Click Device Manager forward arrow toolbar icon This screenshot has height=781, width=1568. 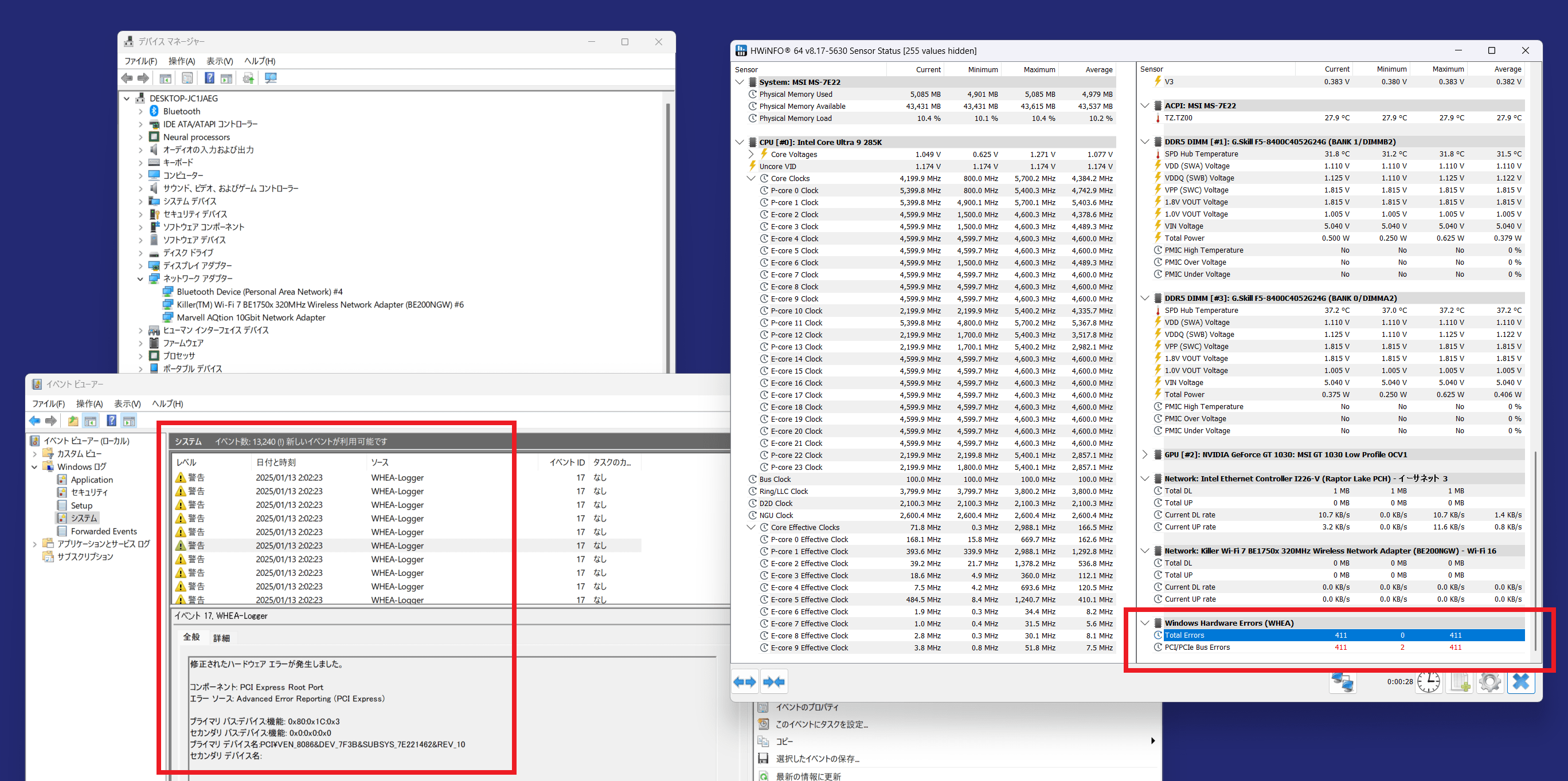[x=143, y=78]
